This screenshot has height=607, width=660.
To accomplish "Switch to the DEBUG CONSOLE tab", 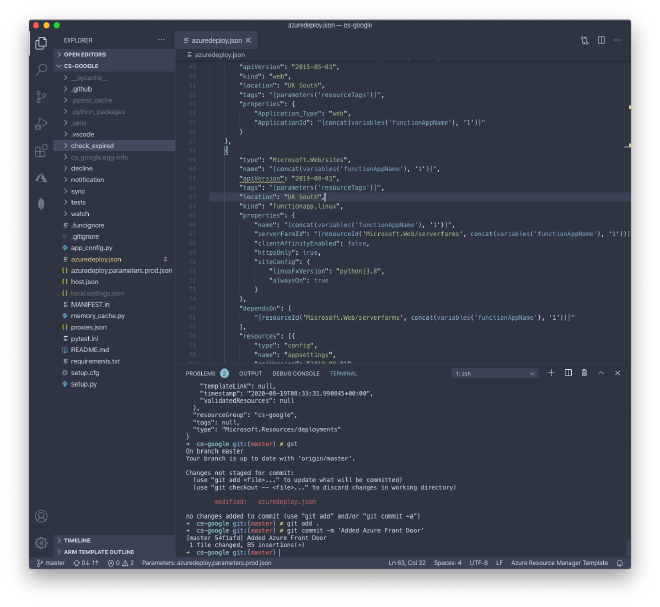I will pyautogui.click(x=296, y=373).
